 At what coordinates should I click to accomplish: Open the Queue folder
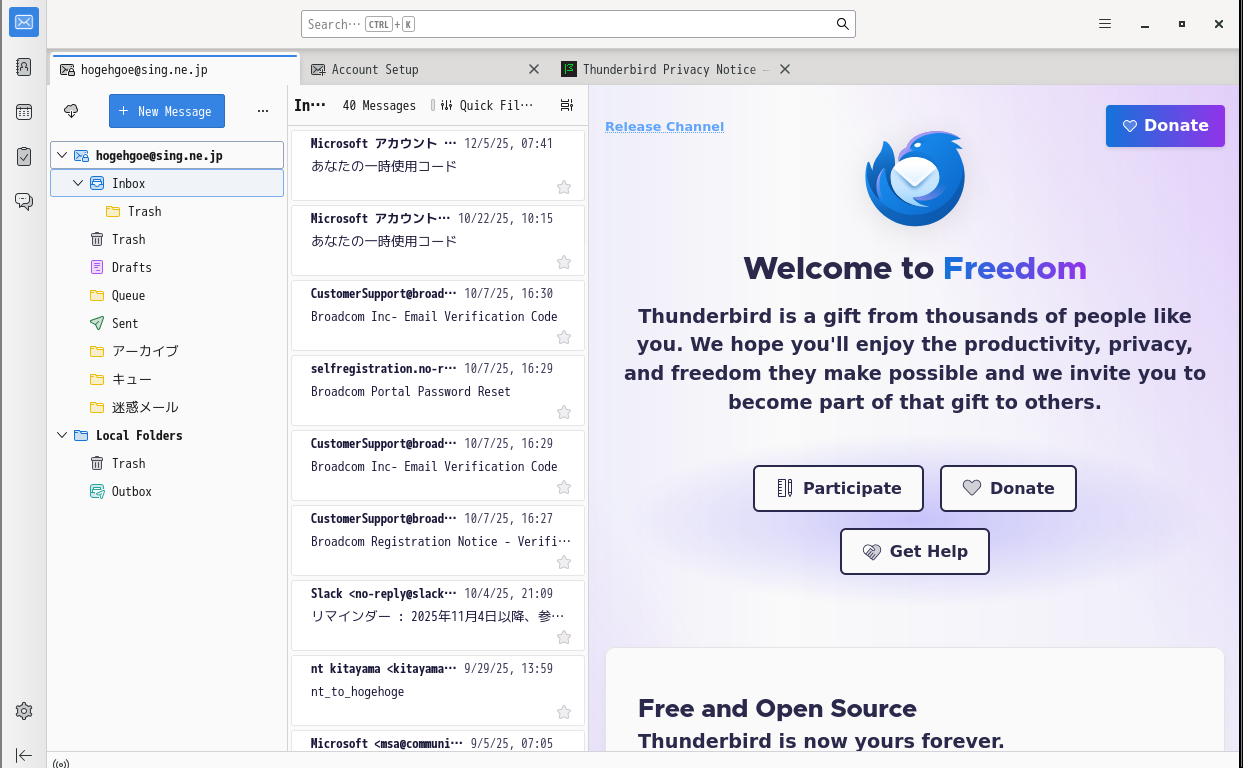[x=167, y=295]
